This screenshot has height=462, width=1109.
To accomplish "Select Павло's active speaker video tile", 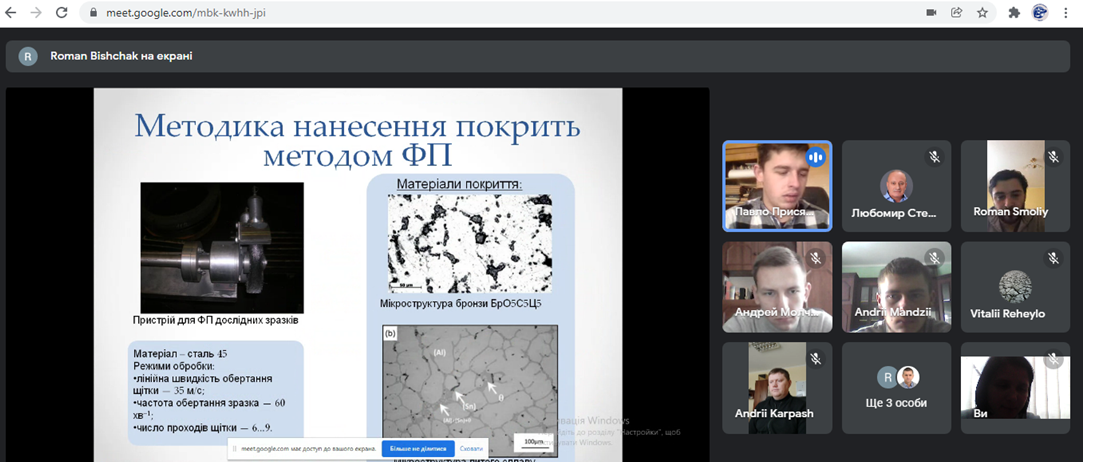I will [x=777, y=186].
